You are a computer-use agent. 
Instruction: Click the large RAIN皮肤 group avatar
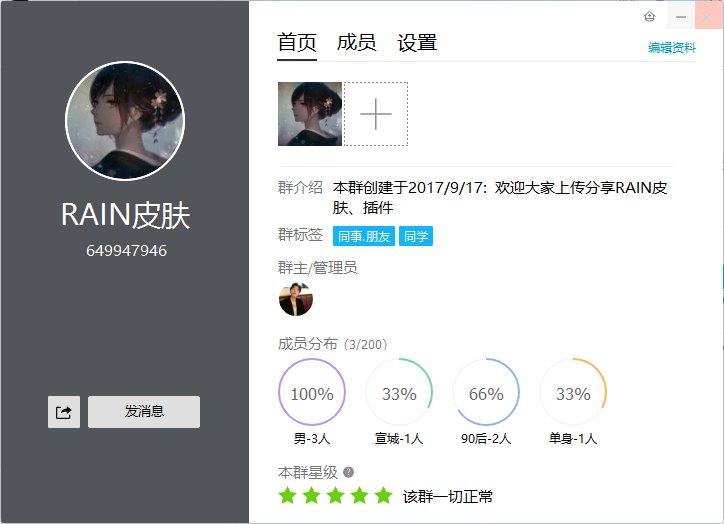click(125, 120)
